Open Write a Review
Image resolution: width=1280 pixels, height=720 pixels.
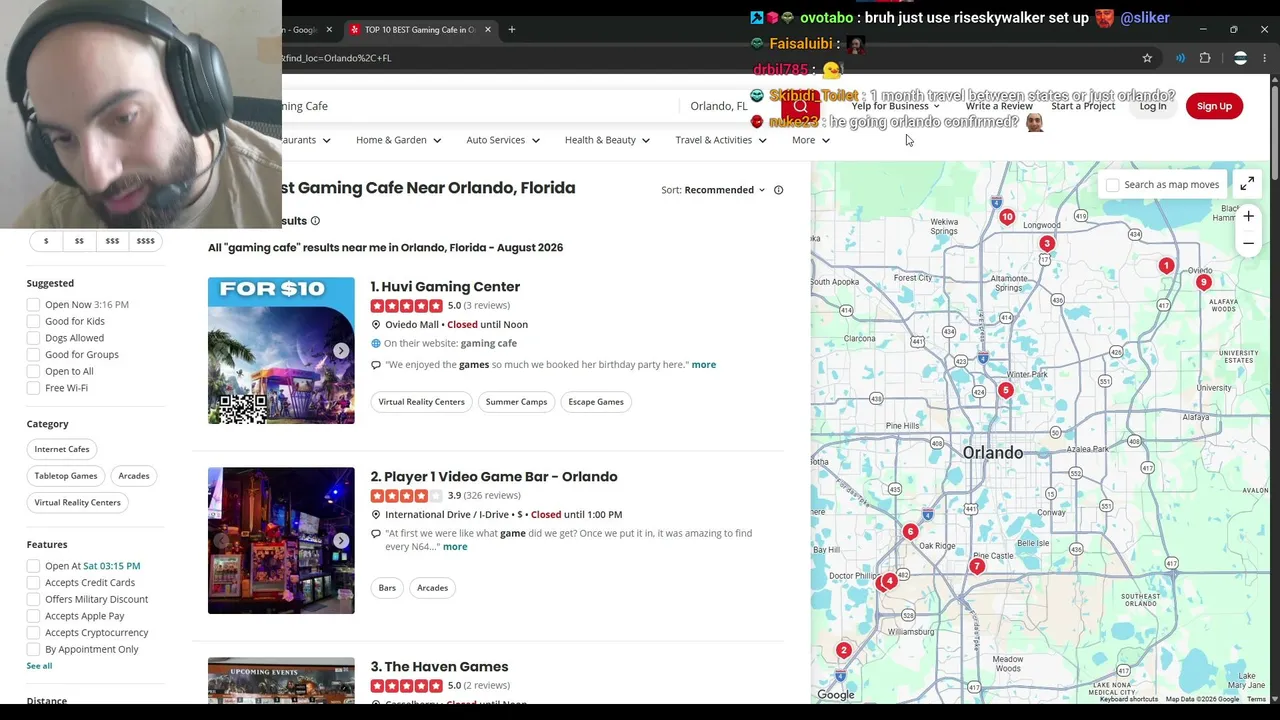coord(999,106)
